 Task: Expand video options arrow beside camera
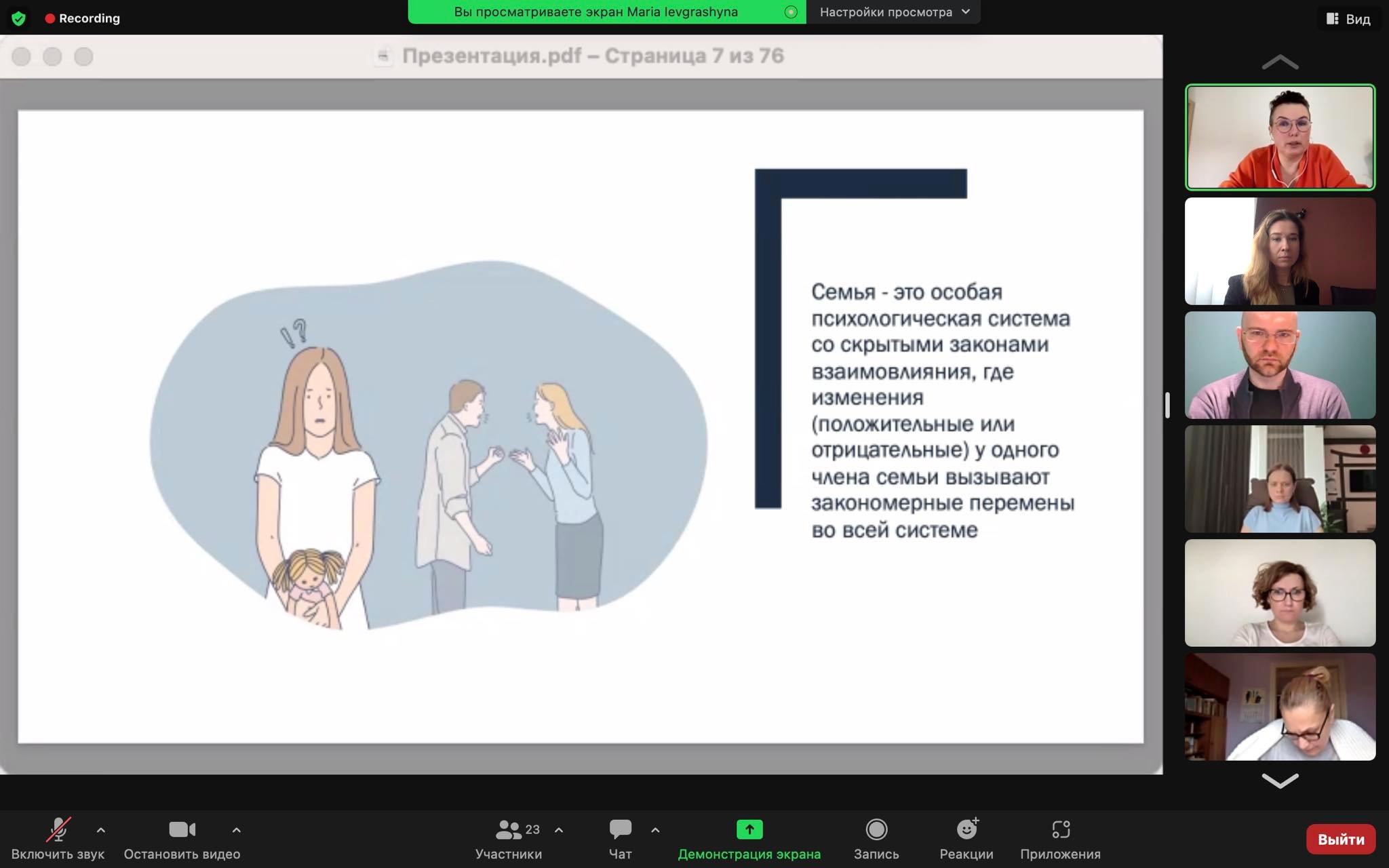point(236,830)
